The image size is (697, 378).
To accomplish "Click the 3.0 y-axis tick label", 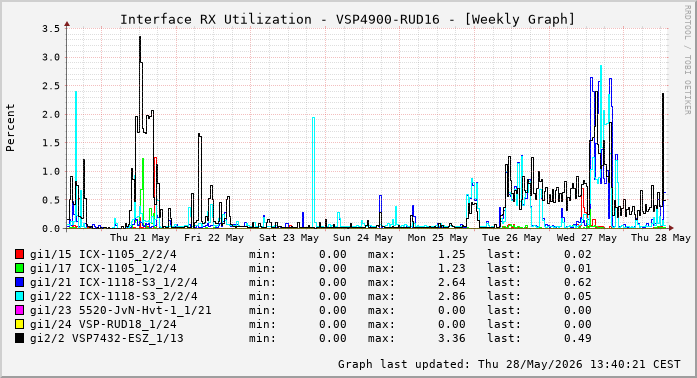I will click(x=51, y=57).
